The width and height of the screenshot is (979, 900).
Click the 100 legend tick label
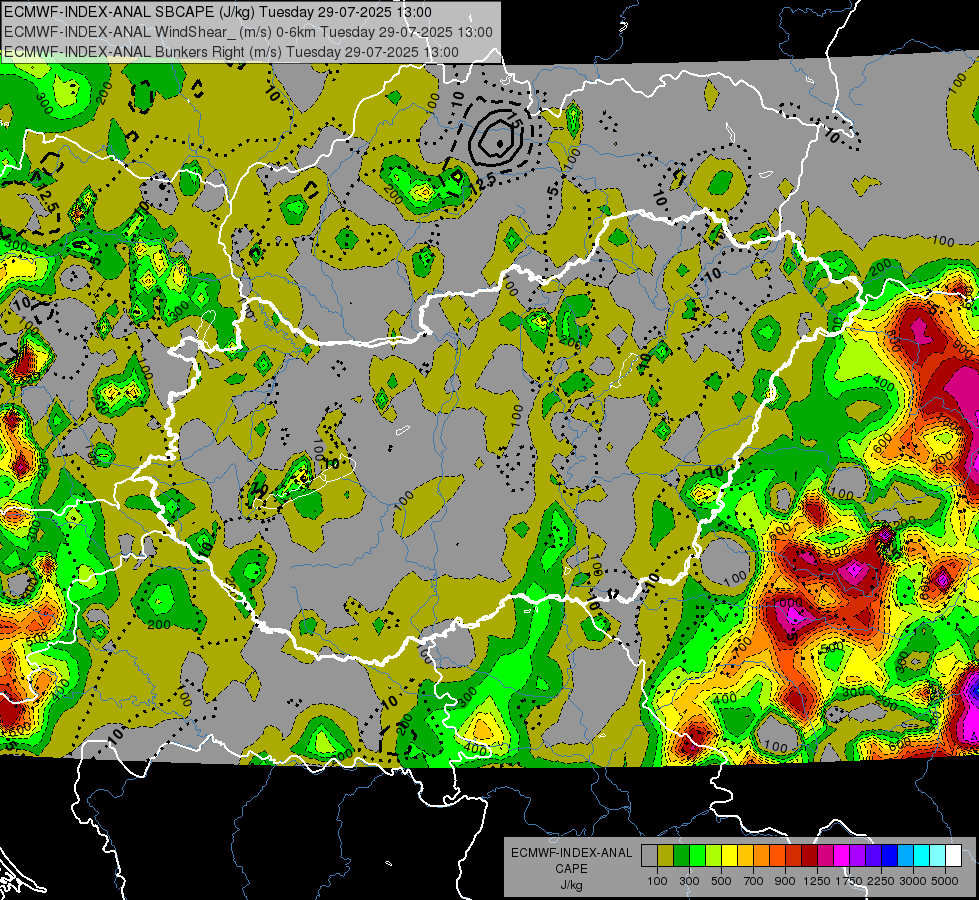[657, 881]
